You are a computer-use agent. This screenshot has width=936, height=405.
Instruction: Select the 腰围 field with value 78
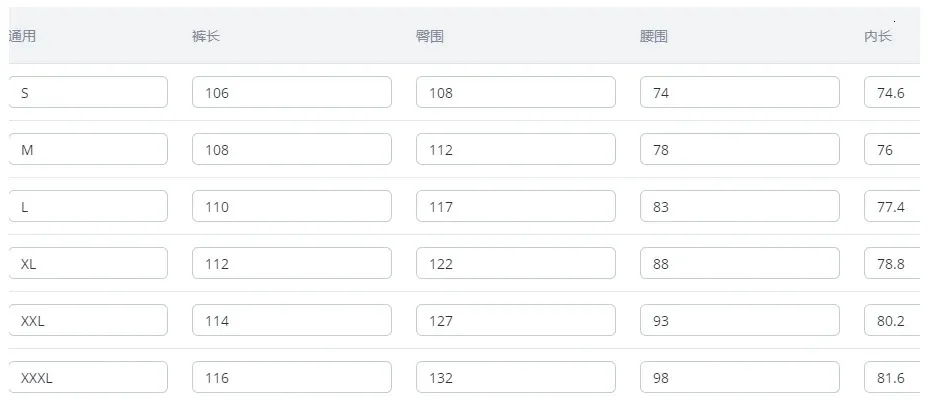pos(740,149)
